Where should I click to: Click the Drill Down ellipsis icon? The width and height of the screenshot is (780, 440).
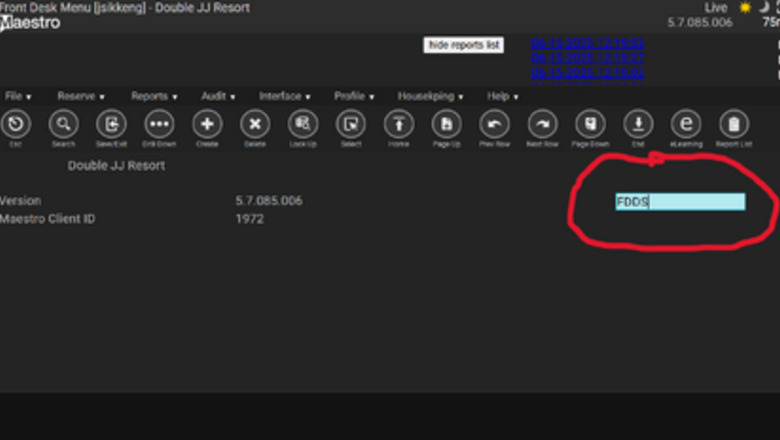point(159,124)
